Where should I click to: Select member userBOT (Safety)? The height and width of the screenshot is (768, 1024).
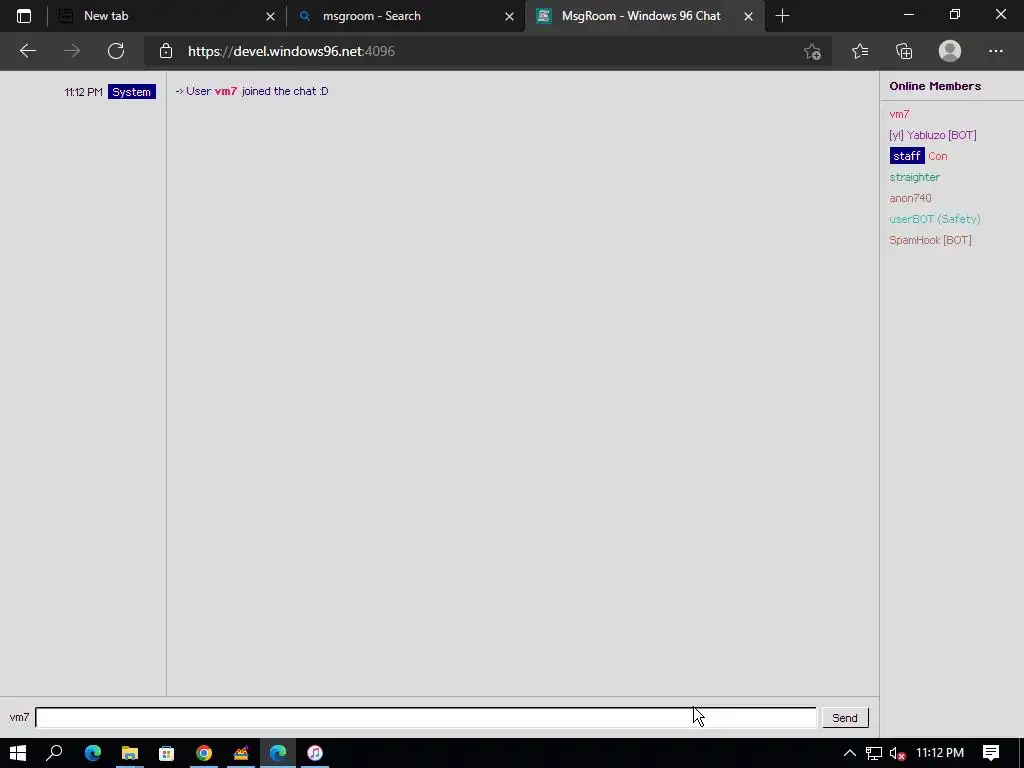tap(935, 219)
